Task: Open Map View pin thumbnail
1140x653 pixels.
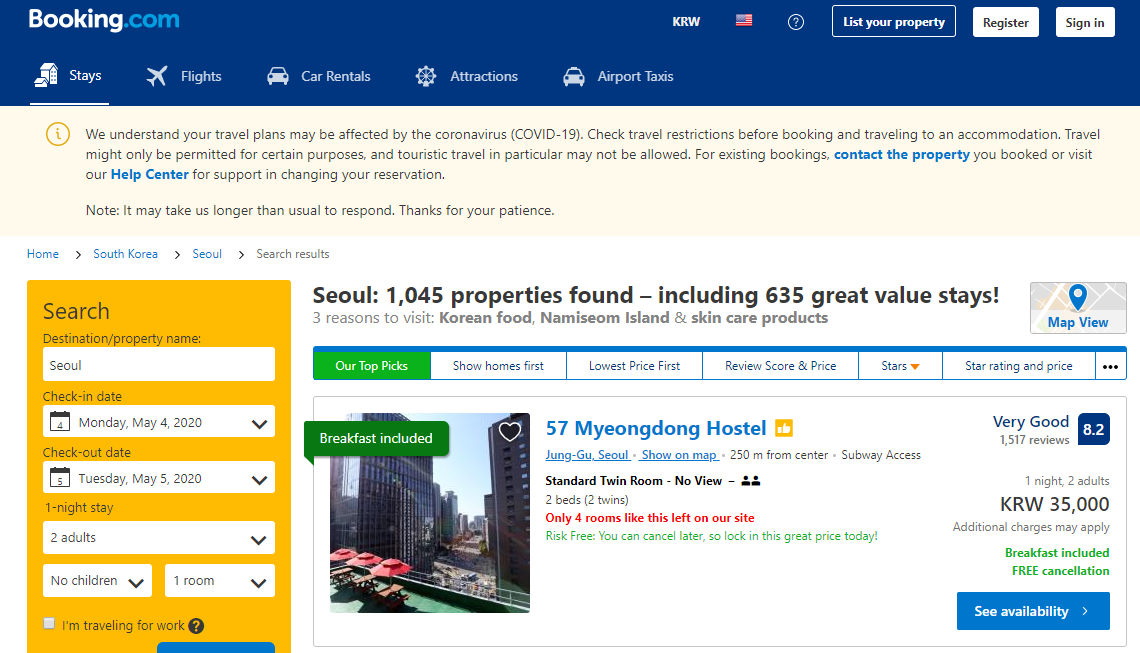Action: click(x=1078, y=308)
